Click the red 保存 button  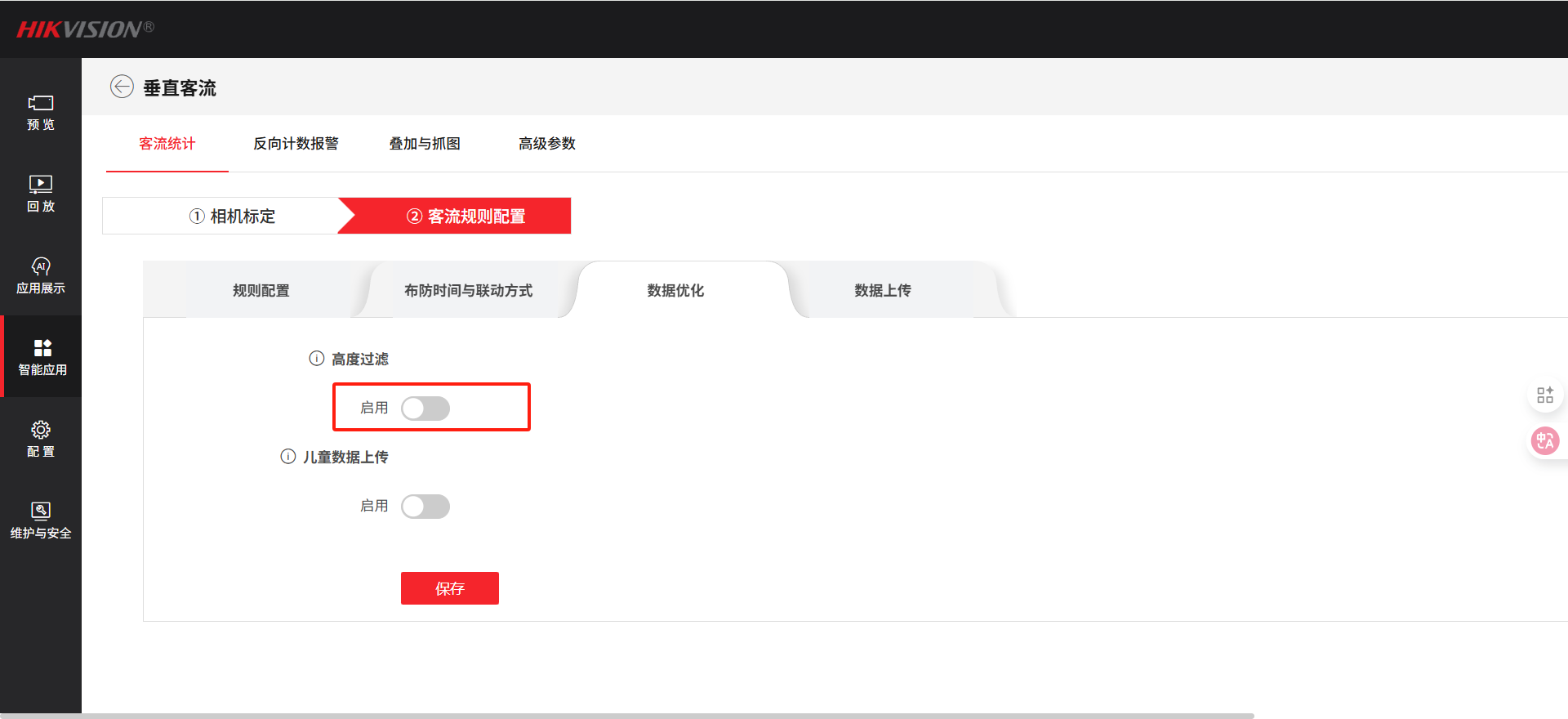(x=450, y=588)
